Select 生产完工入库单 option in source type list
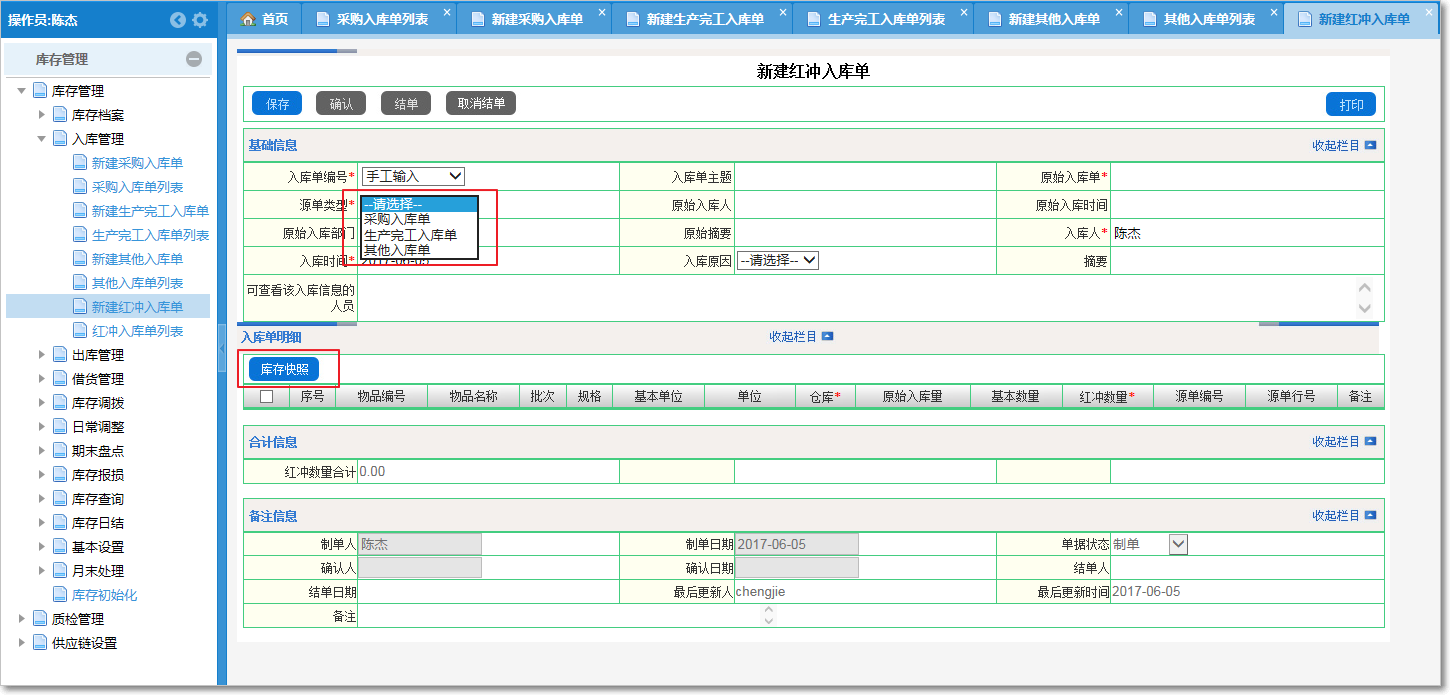Viewport: 1450px width, 695px height. tap(410, 235)
